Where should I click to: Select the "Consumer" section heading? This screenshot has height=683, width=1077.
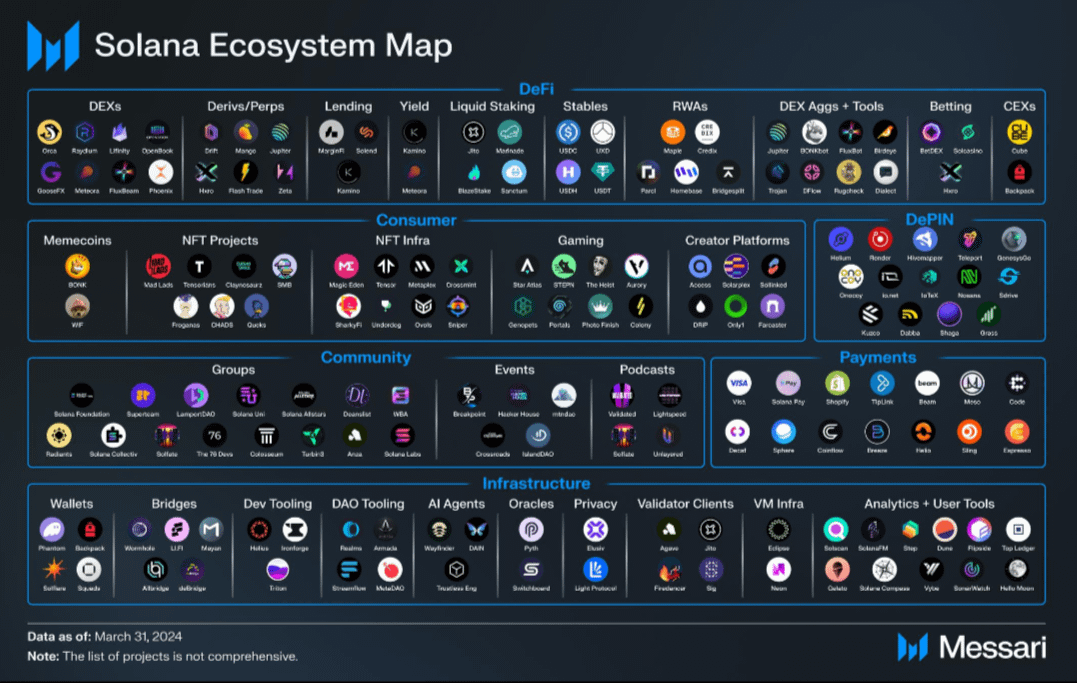pos(416,221)
